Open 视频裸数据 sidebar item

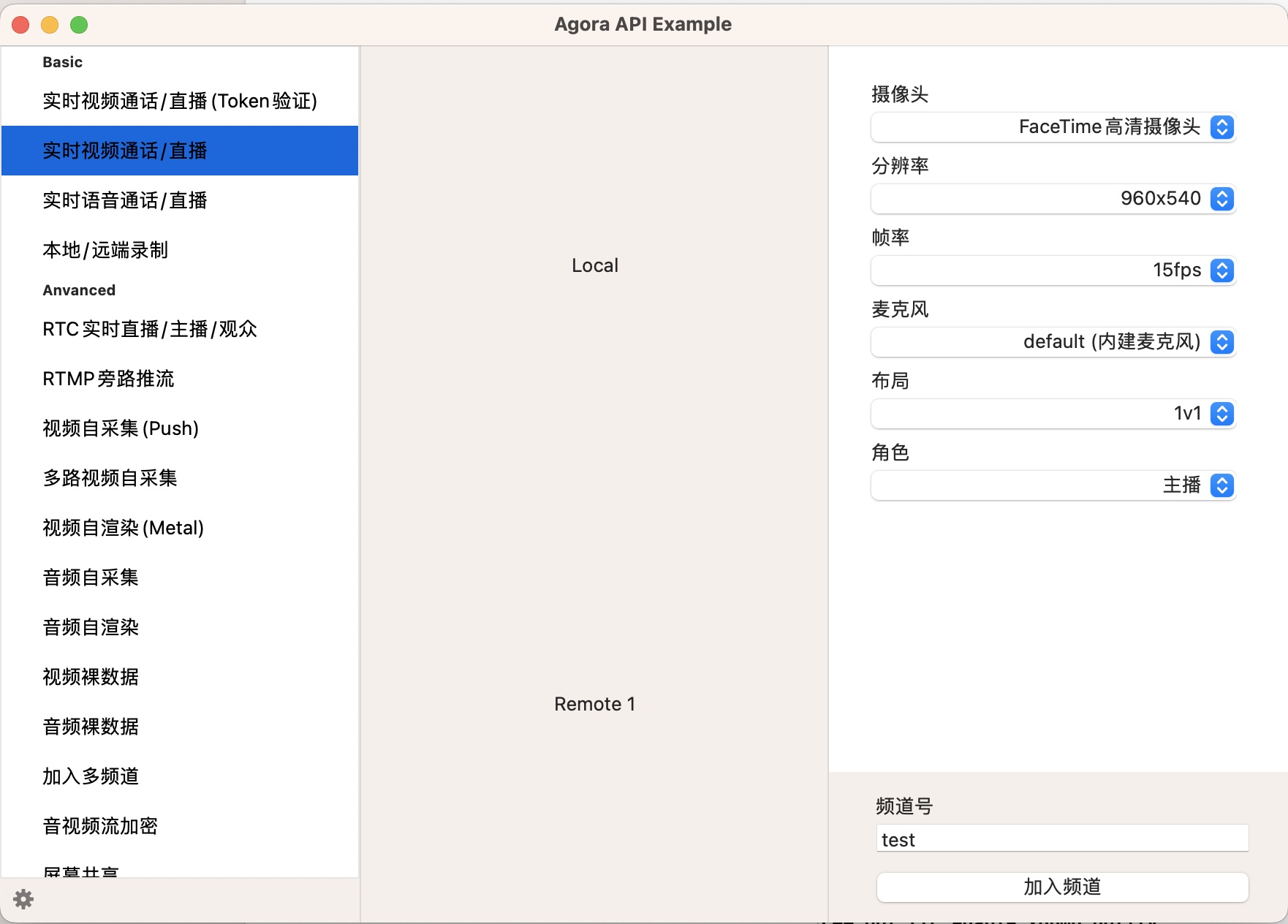(x=180, y=677)
